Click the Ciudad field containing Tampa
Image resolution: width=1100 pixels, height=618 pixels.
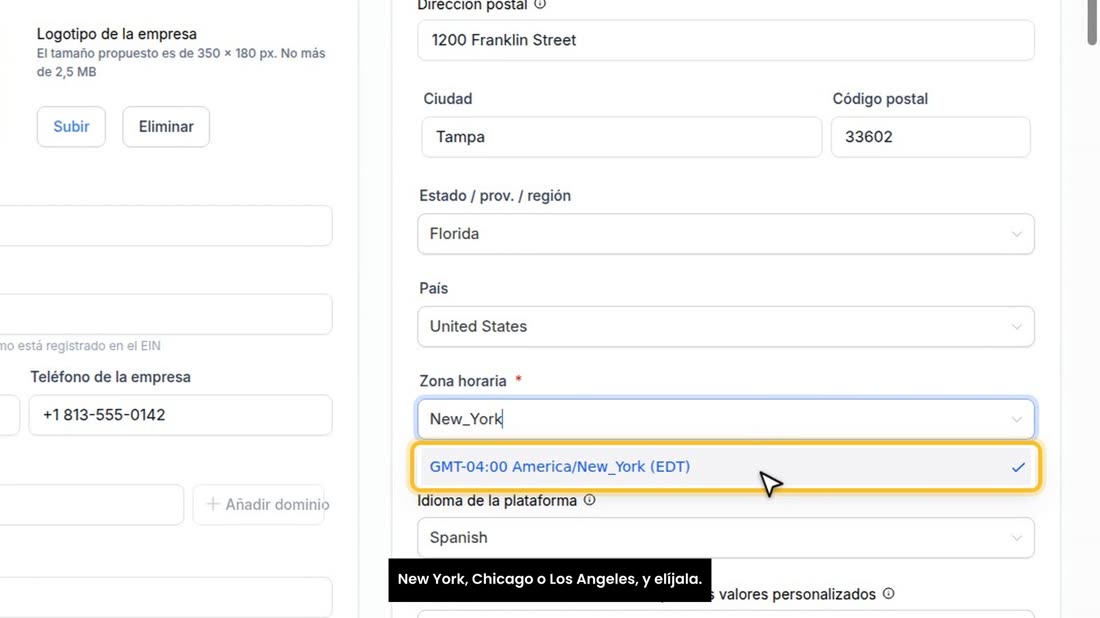tap(622, 137)
